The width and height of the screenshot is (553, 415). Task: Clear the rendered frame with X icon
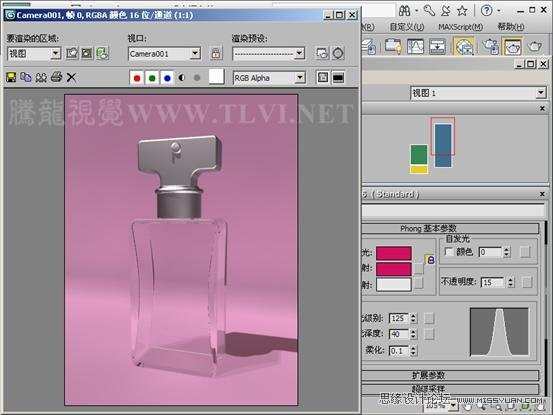tap(71, 78)
